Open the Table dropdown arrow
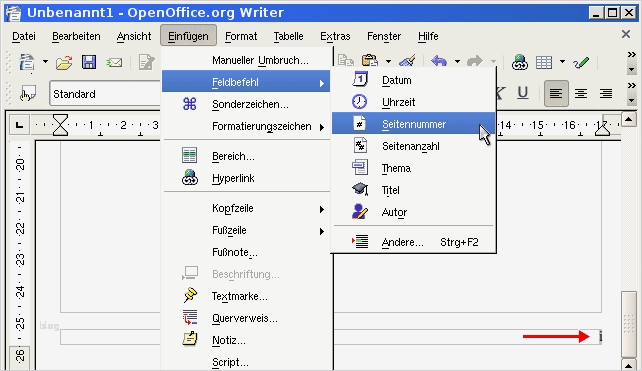Image resolution: width=642 pixels, height=371 pixels. 563,62
